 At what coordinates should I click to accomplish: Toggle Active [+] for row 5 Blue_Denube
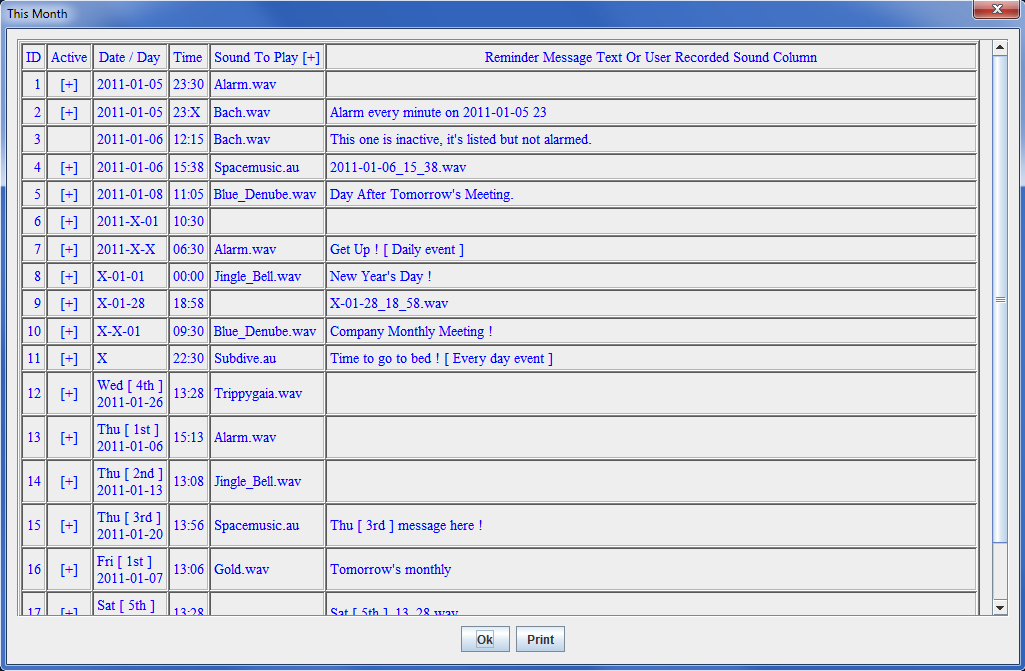tap(69, 195)
